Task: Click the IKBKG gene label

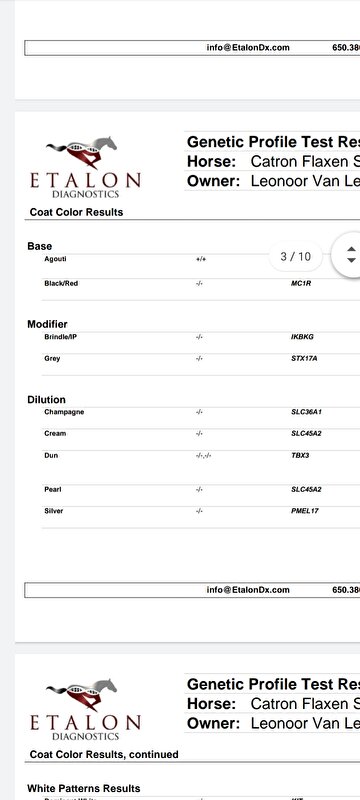Action: [302, 337]
